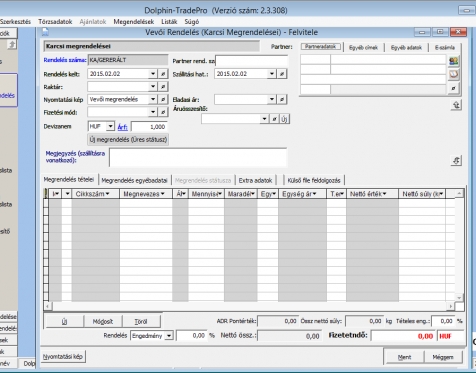Image resolution: width=476 pixels, height=373 pixels.
Task: Click the Ment button
Action: (404, 357)
